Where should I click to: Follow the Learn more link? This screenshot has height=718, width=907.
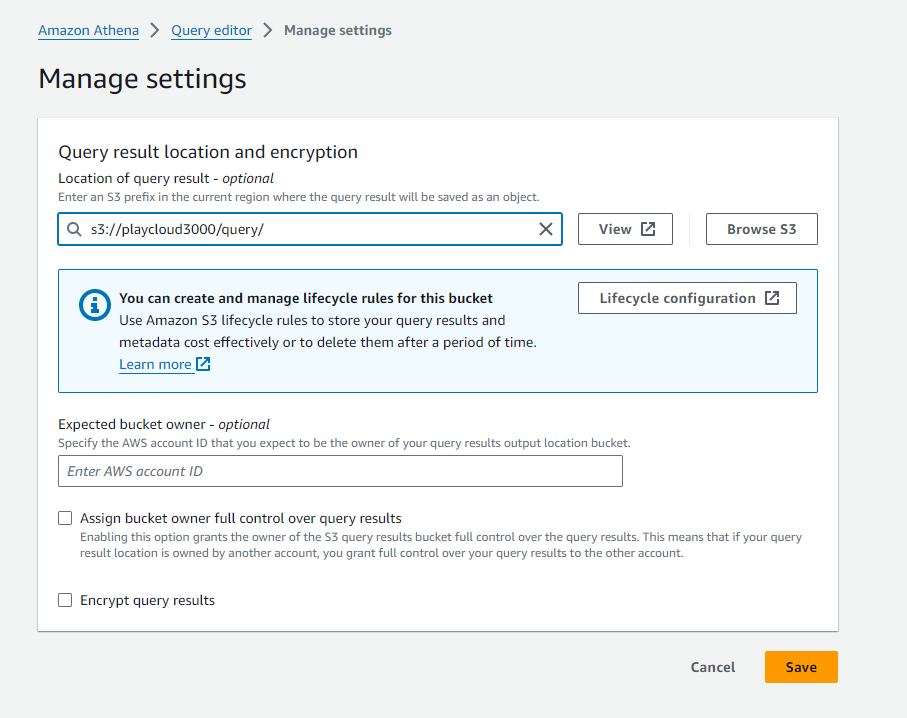pyautogui.click(x=155, y=364)
